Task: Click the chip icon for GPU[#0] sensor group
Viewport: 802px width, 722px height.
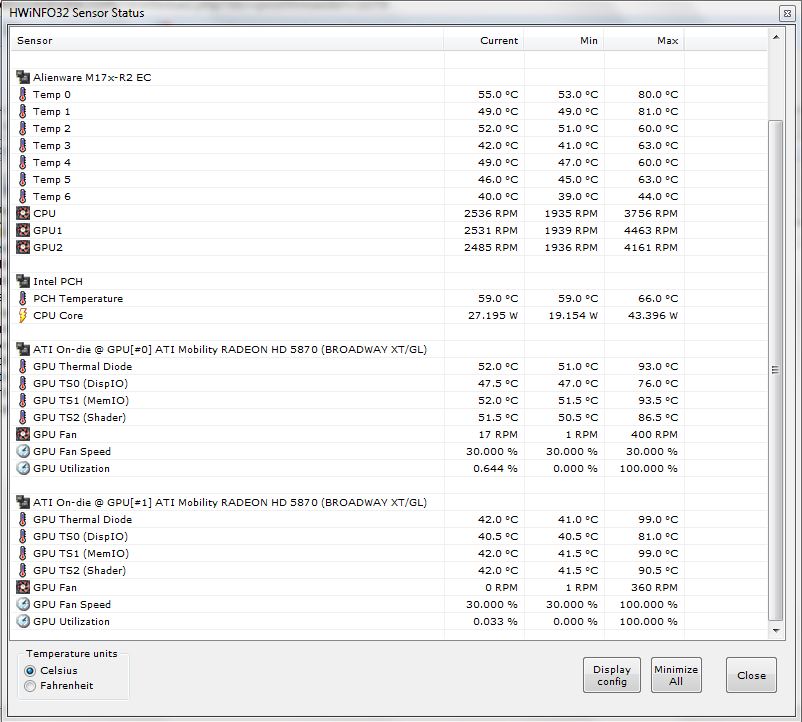Action: click(23, 349)
